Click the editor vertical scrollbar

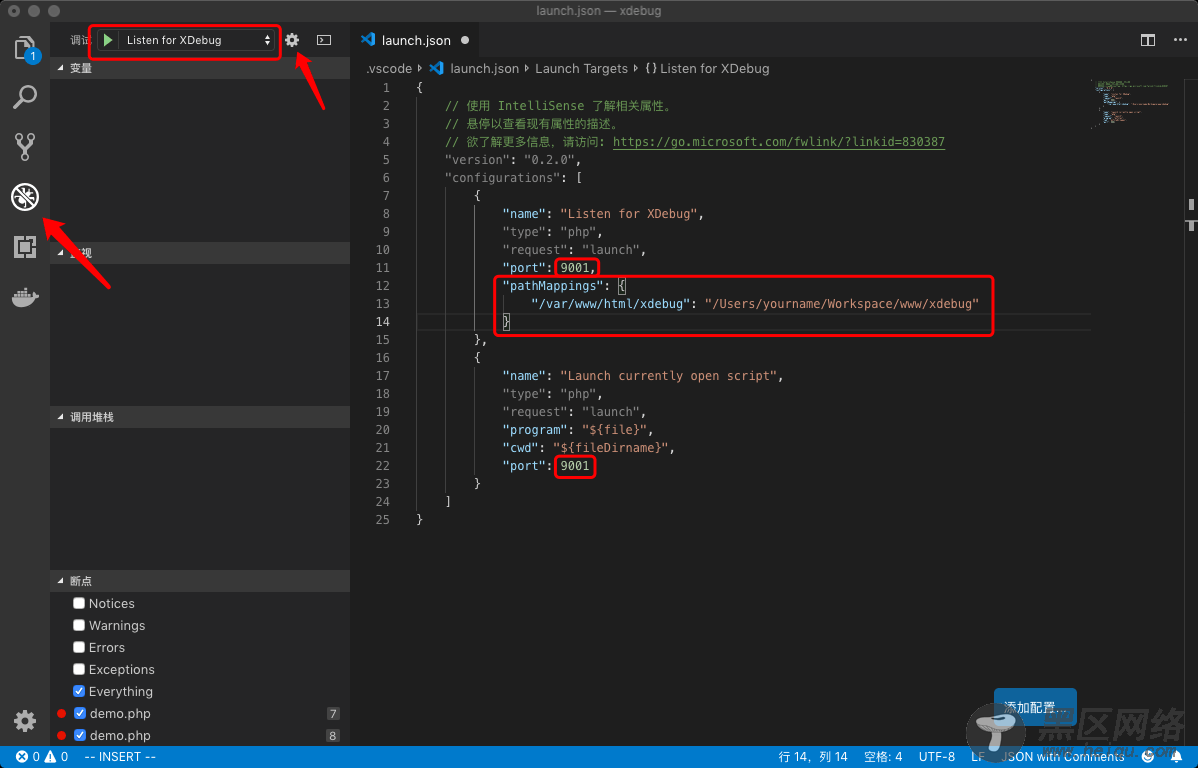pos(1191,413)
